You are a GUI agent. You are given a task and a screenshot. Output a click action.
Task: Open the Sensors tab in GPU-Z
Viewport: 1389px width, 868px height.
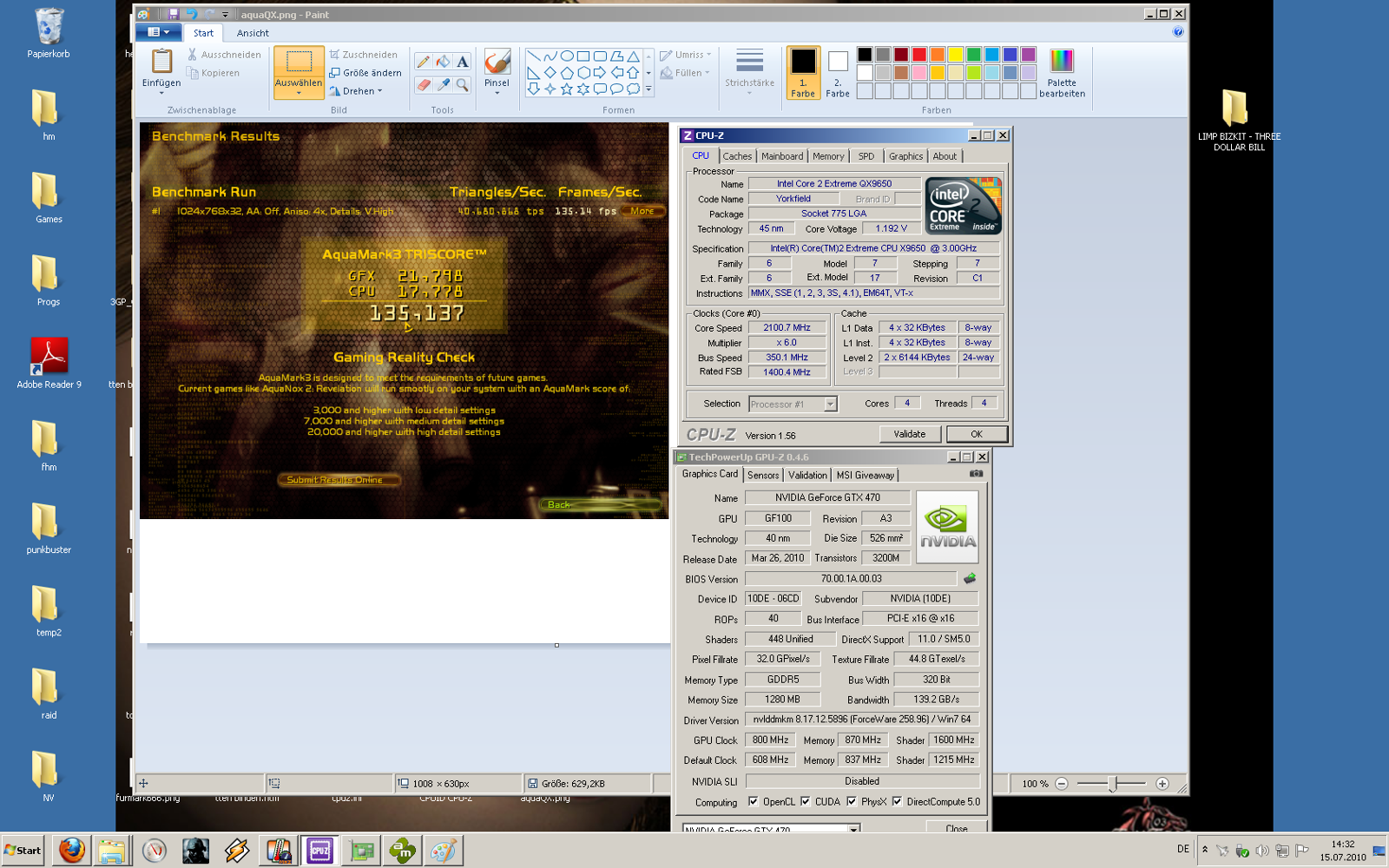point(763,475)
